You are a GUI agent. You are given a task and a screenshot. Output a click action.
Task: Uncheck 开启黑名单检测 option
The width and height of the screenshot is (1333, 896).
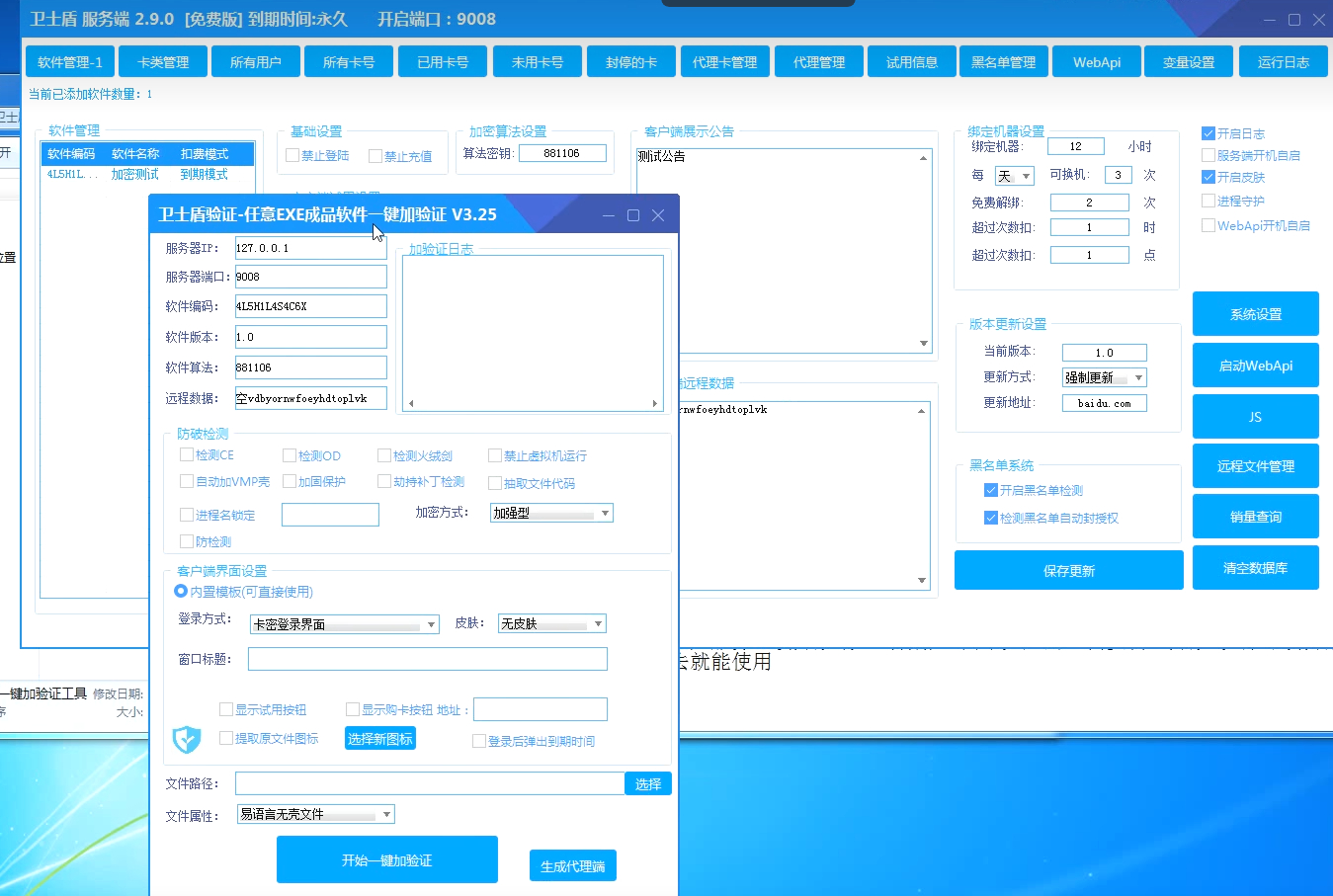tap(991, 490)
